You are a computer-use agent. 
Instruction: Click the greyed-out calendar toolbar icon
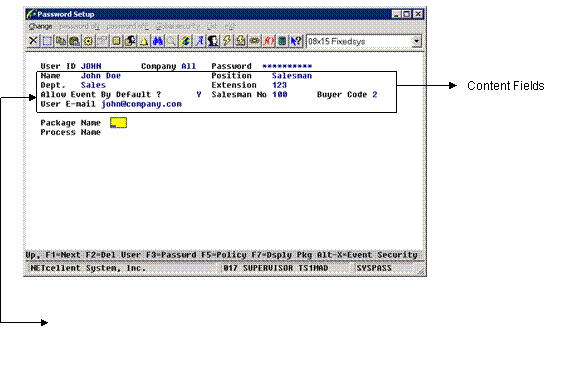[102, 41]
